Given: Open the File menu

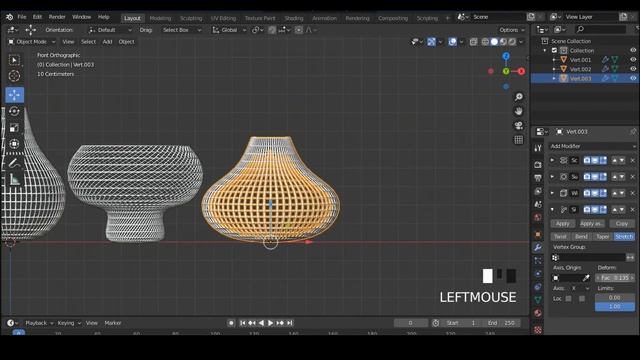Looking at the screenshot, I should (x=22, y=17).
